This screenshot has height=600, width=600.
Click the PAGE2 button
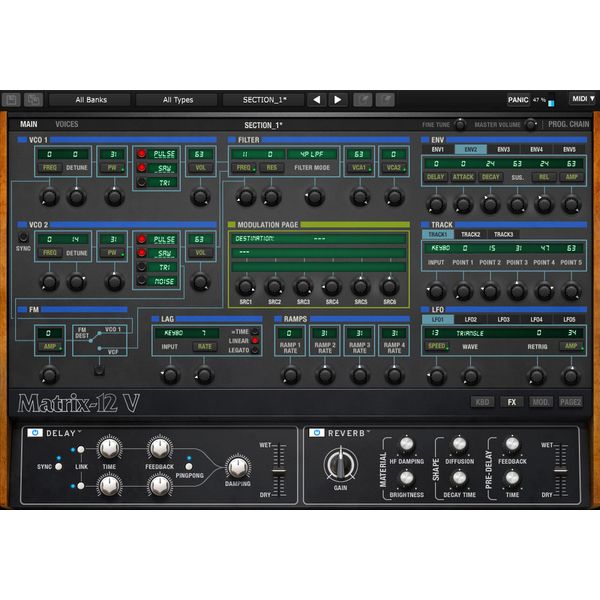pos(570,402)
